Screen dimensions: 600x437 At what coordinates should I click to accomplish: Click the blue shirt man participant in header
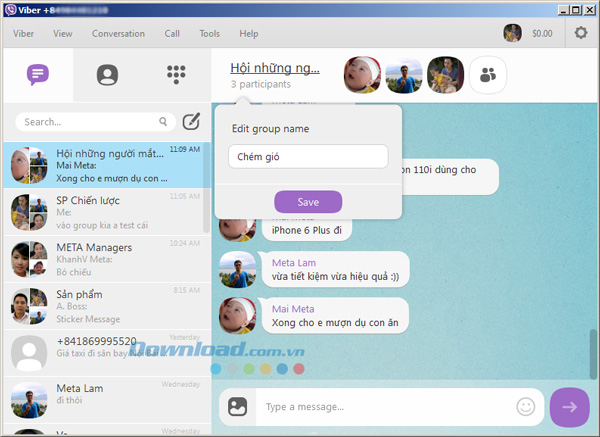(404, 75)
